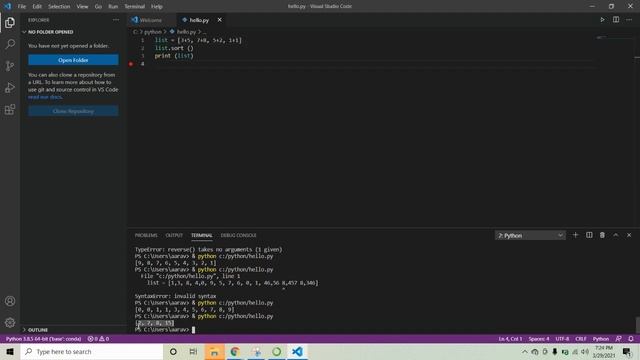Switch to the Welcome tab
The height and width of the screenshot is (360, 640).
[151, 20]
